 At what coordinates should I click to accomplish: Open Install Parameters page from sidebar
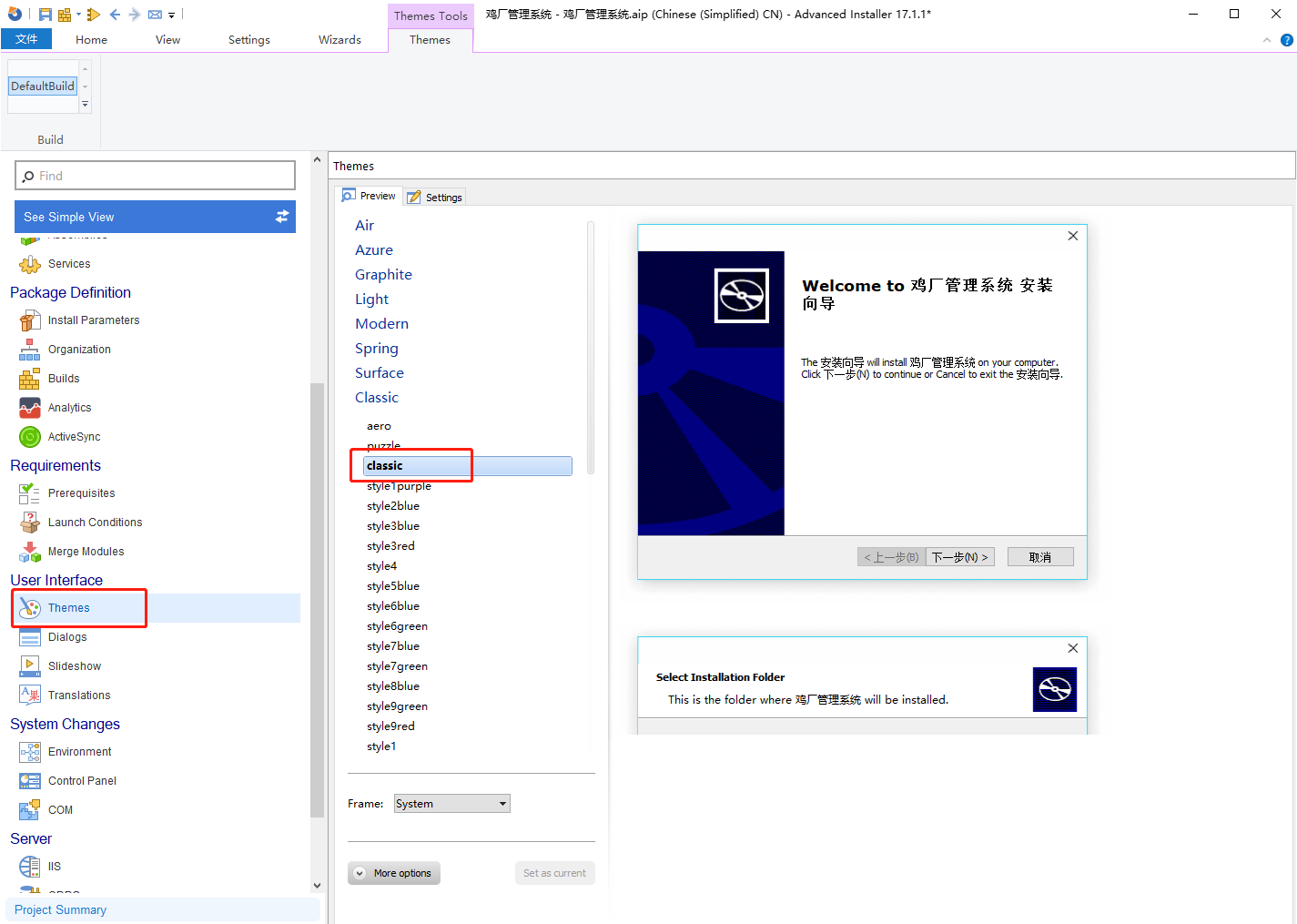(x=93, y=320)
